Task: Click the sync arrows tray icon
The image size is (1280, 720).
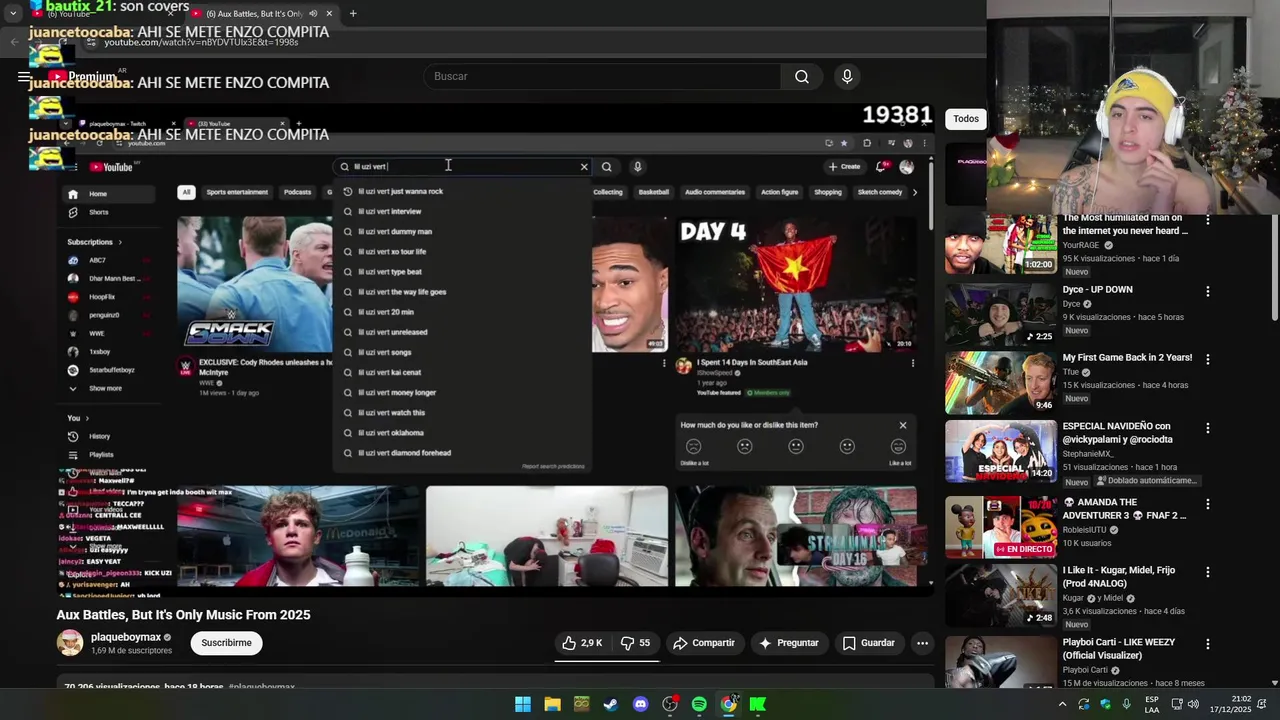Action: pyautogui.click(x=1084, y=704)
